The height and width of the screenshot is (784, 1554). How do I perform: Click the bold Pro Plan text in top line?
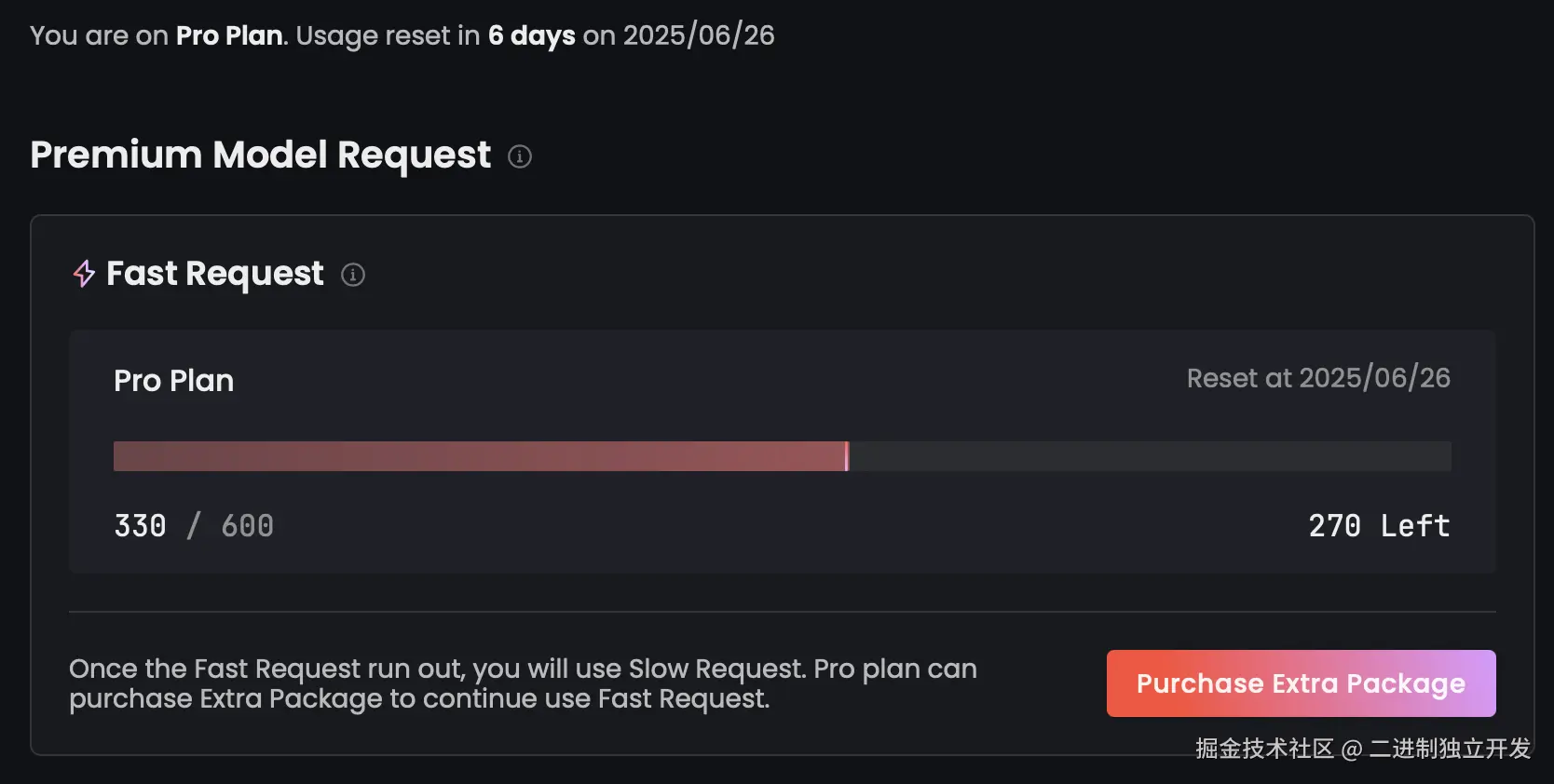[229, 35]
